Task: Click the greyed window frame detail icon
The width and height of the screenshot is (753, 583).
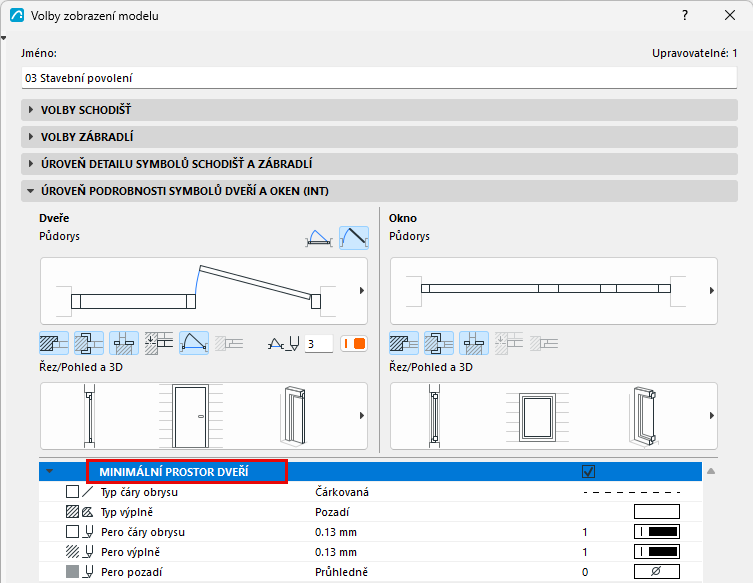Action: 544,343
